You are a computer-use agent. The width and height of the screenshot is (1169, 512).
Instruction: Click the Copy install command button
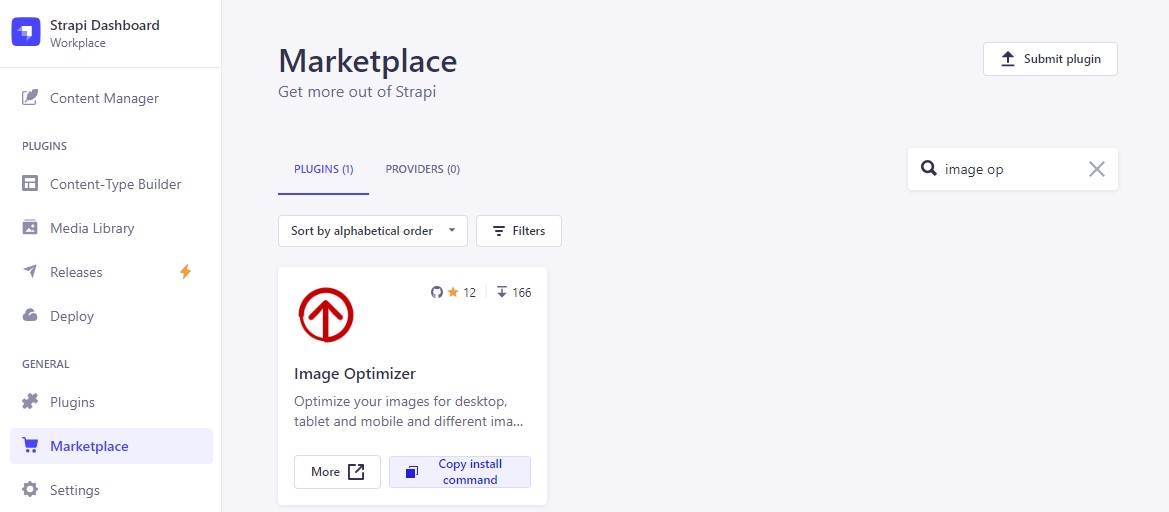tap(460, 472)
